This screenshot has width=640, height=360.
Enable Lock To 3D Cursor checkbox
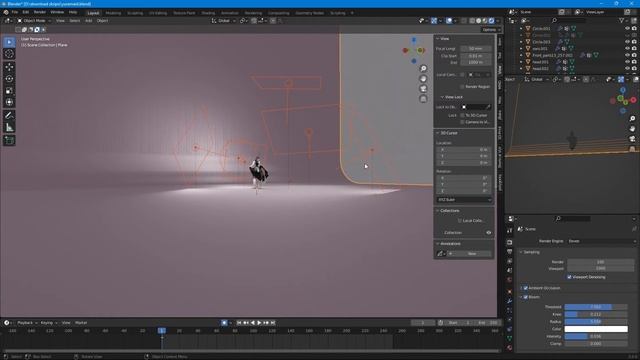pyautogui.click(x=462, y=115)
